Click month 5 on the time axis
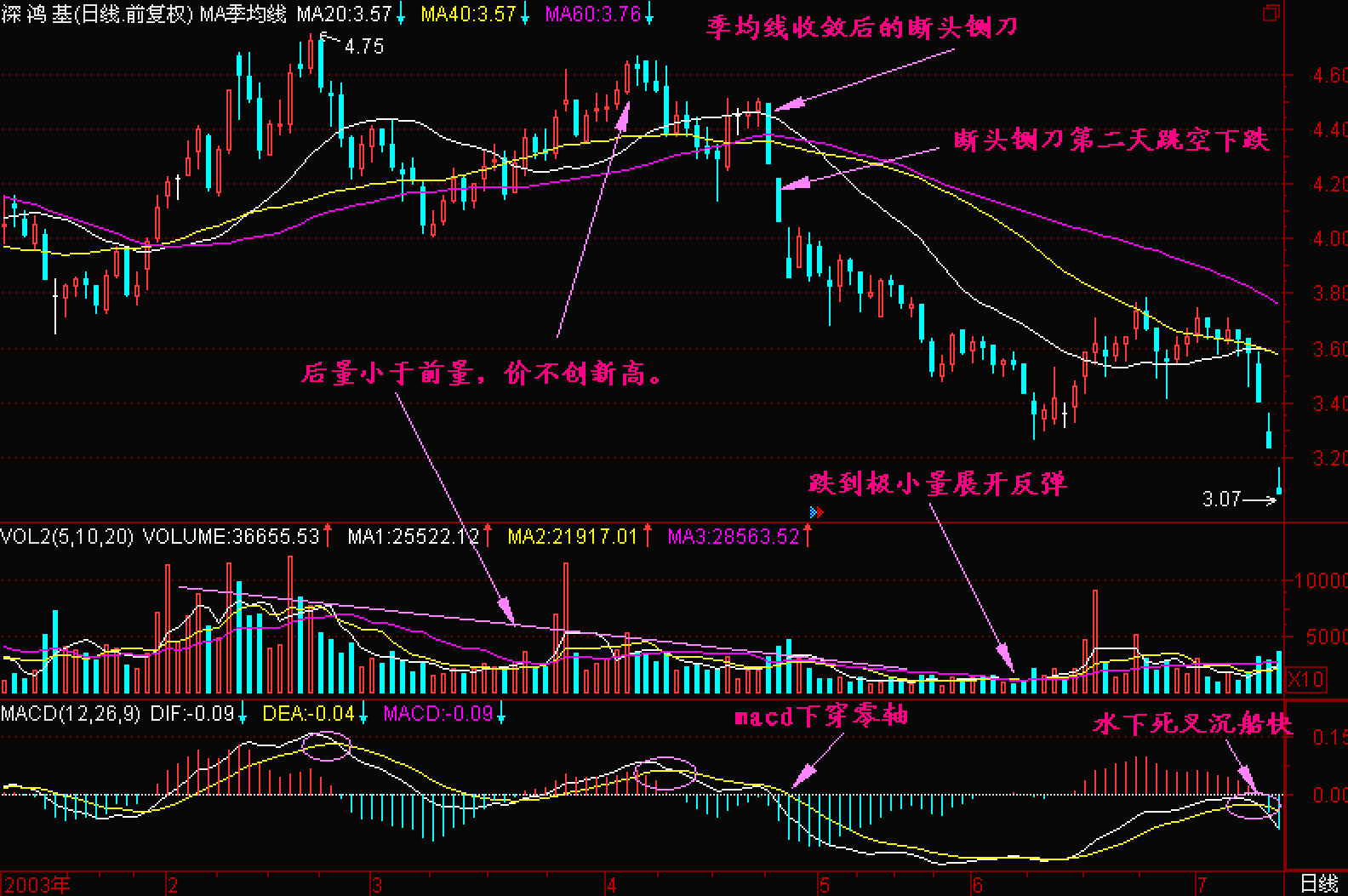Image resolution: width=1348 pixels, height=896 pixels. [x=824, y=885]
